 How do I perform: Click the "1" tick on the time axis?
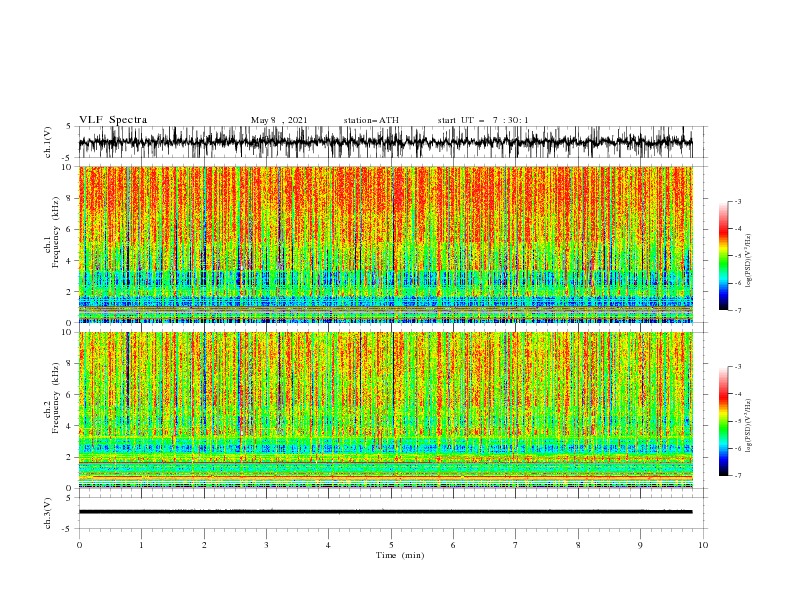141,545
